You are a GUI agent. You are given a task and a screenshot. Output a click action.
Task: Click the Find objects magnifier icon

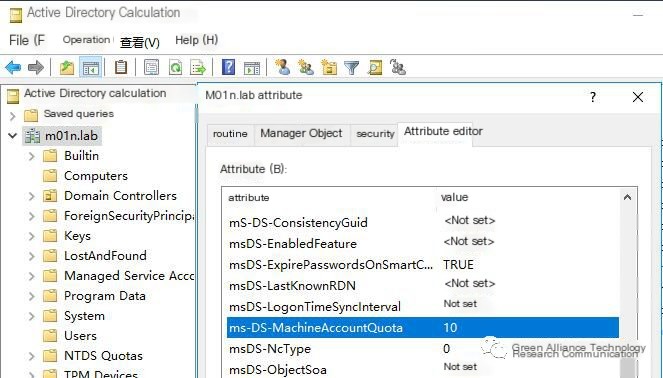[x=375, y=67]
